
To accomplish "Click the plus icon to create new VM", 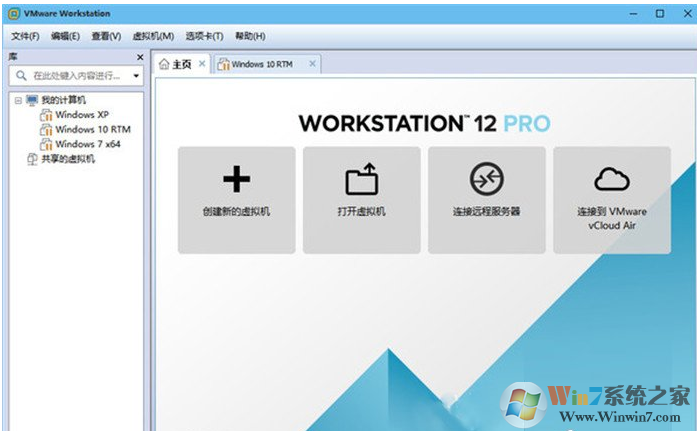I will click(x=236, y=179).
